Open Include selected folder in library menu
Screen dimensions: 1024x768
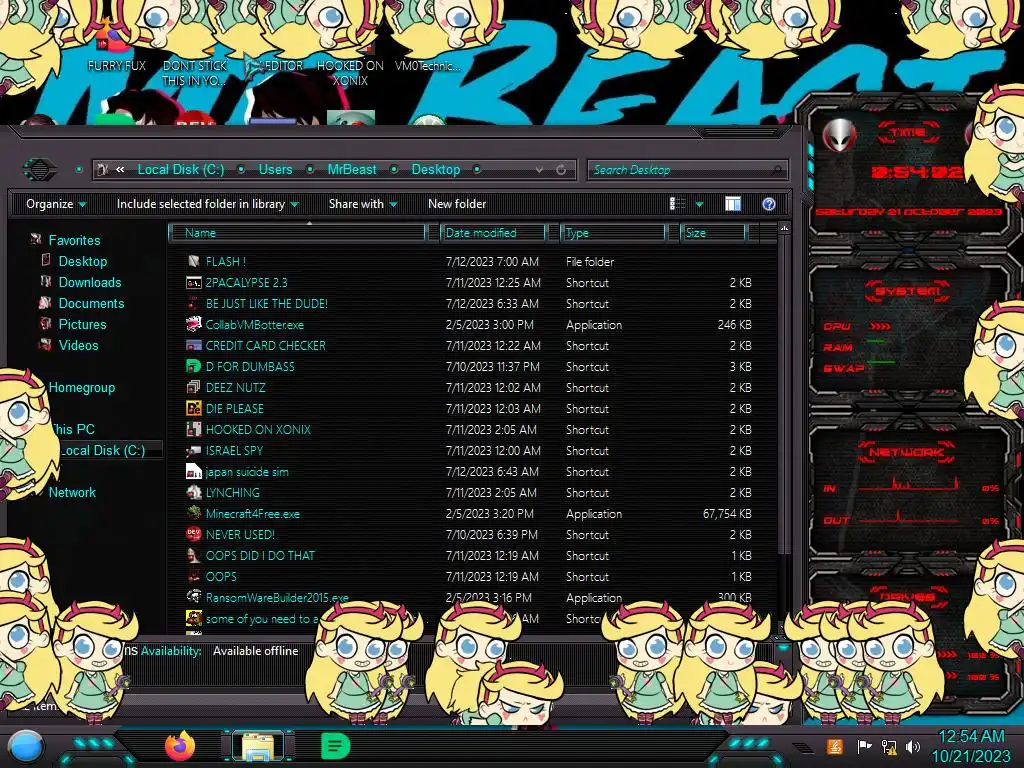207,204
